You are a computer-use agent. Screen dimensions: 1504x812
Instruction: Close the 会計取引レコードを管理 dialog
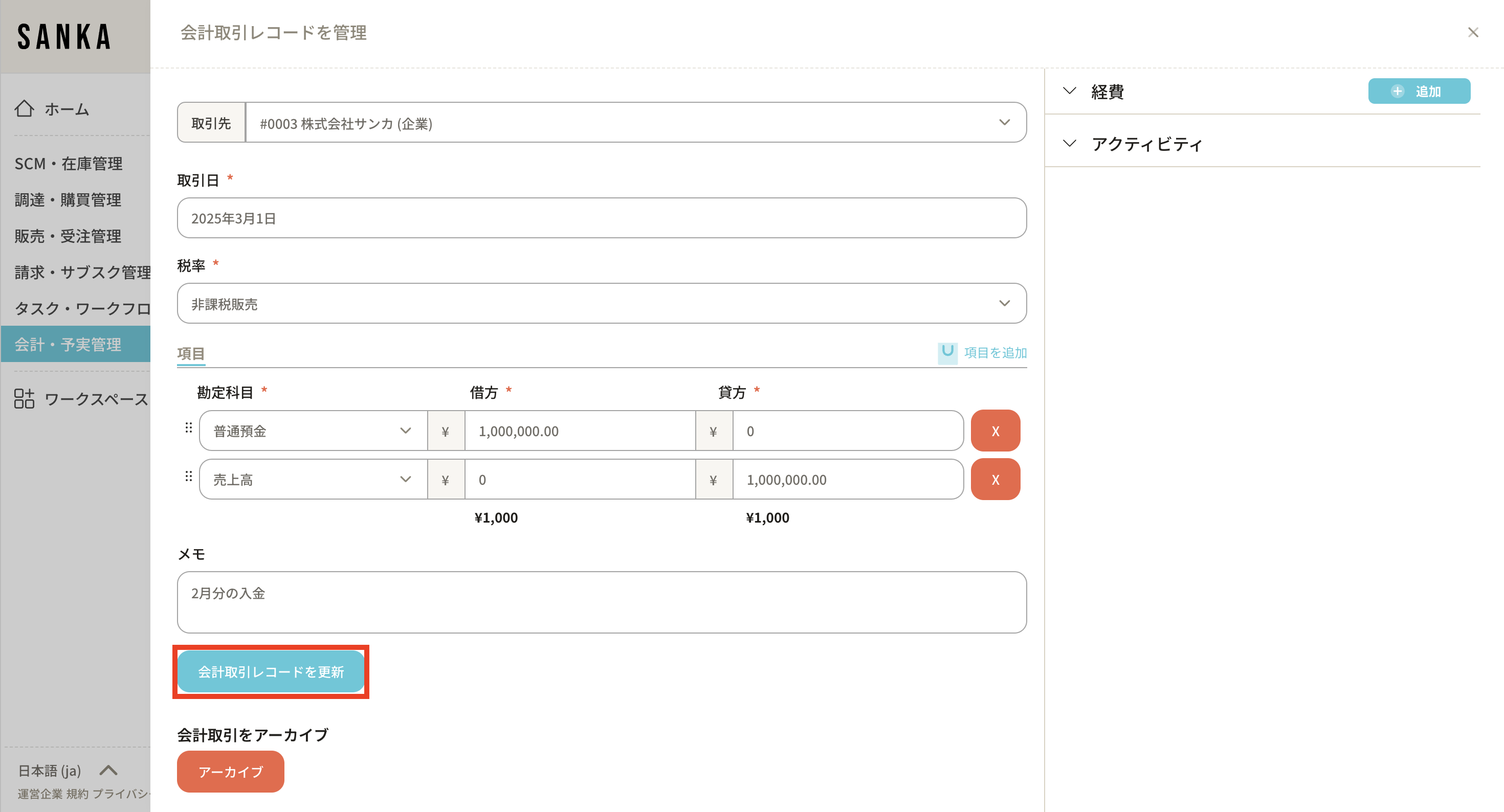[1472, 33]
